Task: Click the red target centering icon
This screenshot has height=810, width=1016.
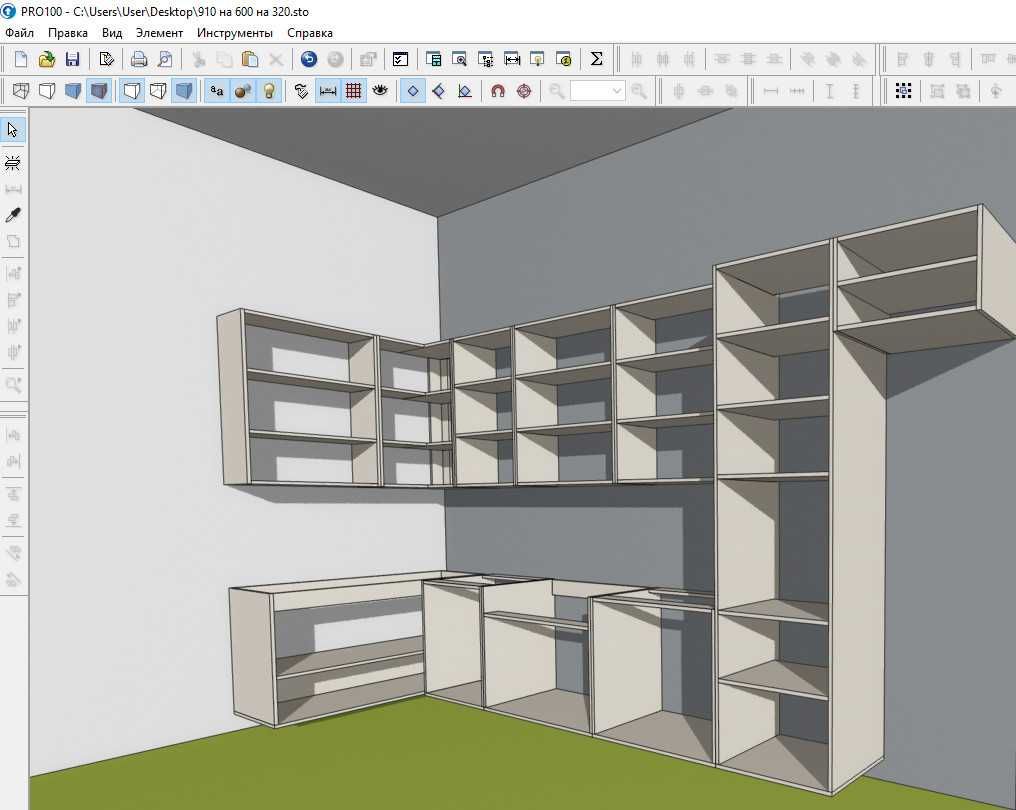Action: [524, 91]
